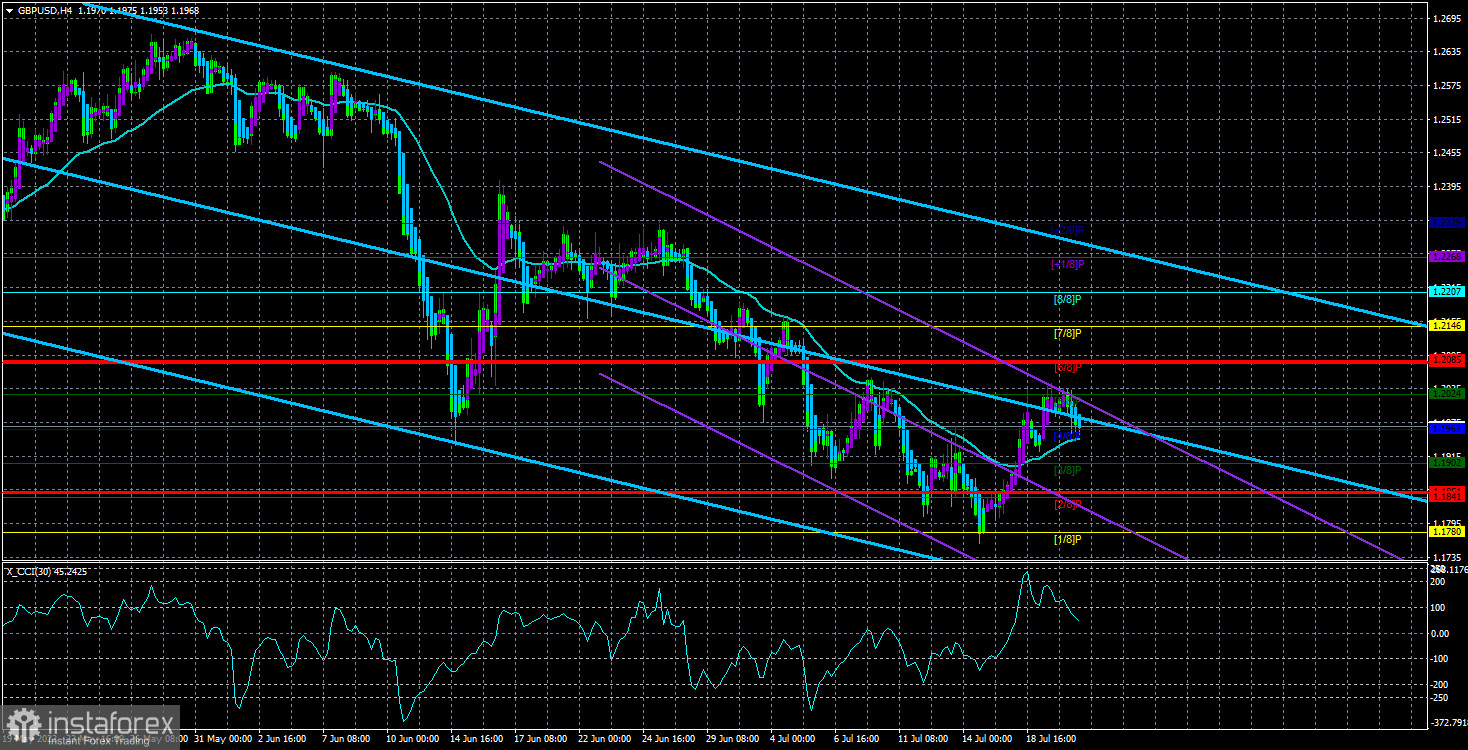Click the 1.2207 cyan price tag
Screen dimensions: 1468x750
1447,291
